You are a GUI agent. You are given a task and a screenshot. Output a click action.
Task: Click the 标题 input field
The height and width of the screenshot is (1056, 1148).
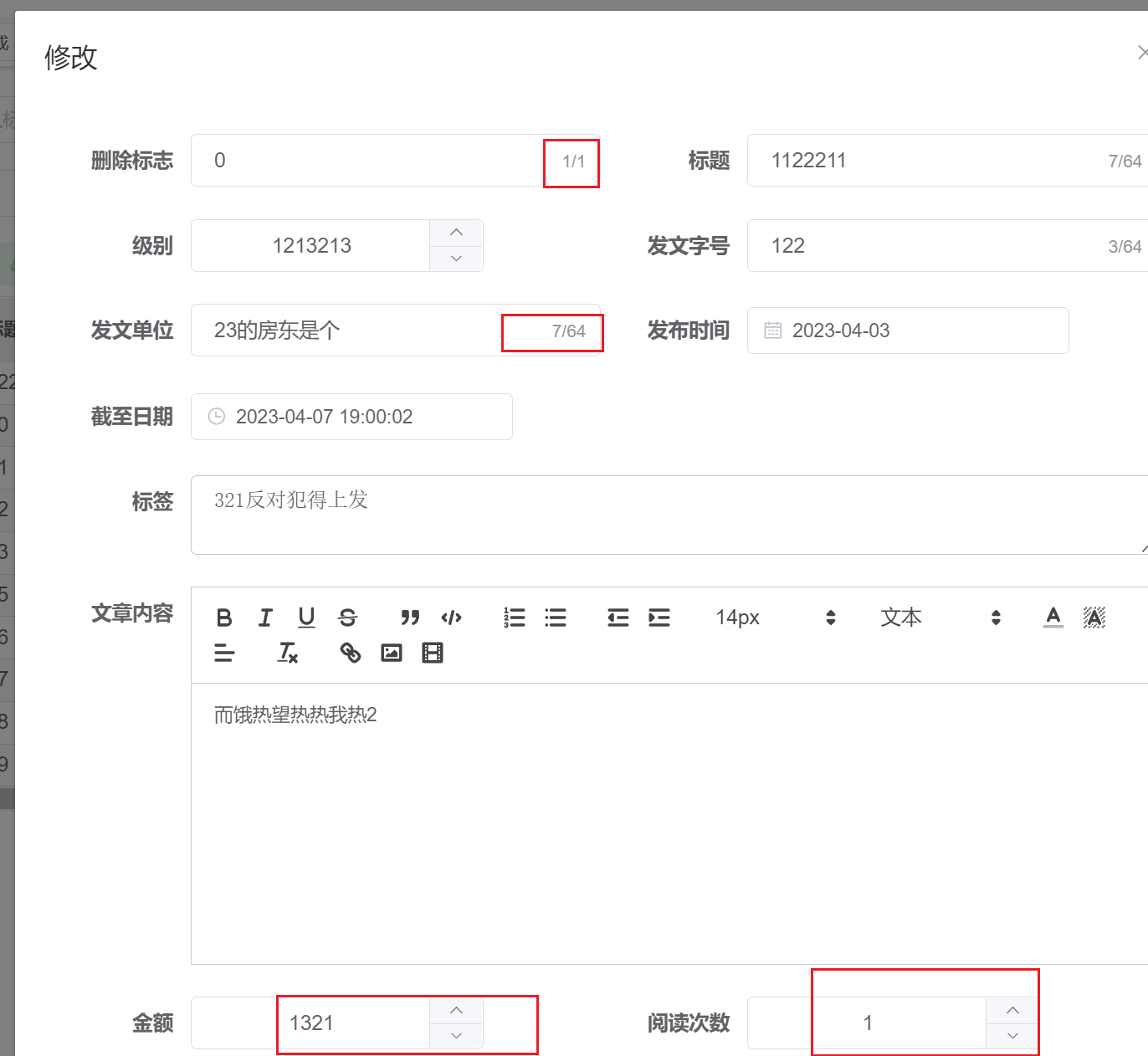pyautogui.click(x=947, y=161)
